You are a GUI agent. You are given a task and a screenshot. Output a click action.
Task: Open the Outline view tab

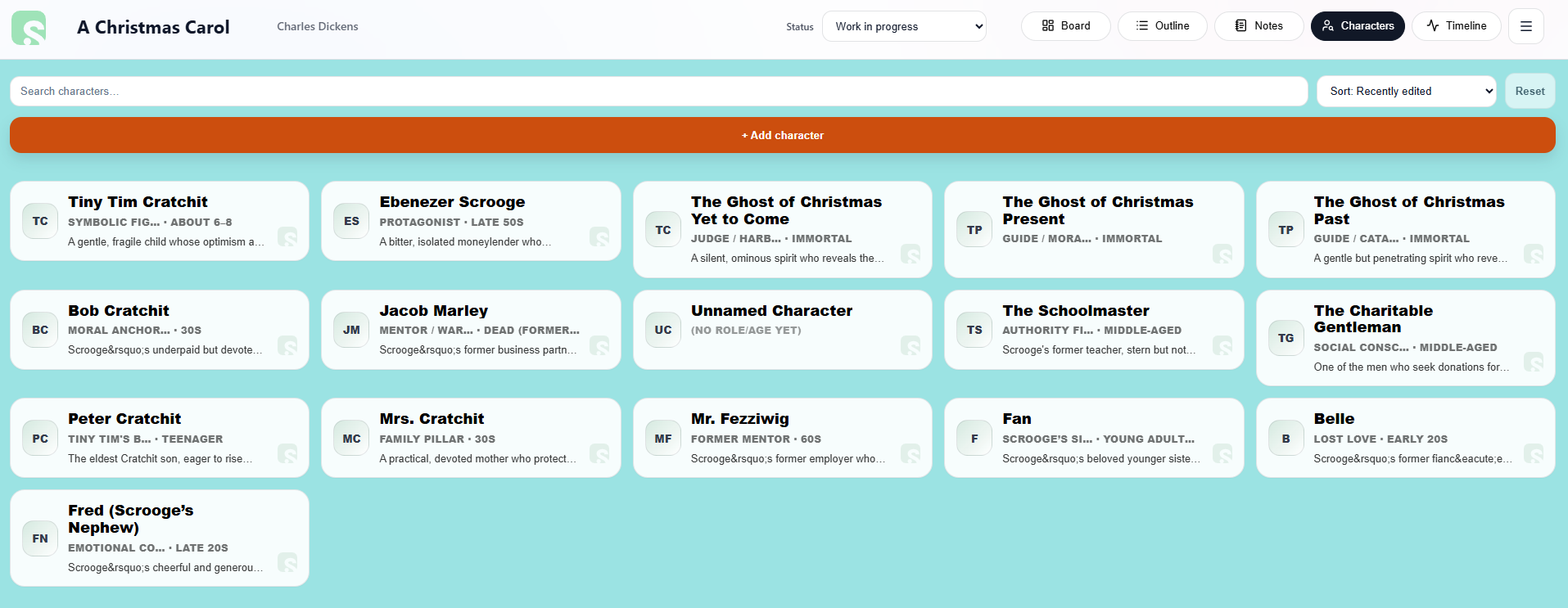[x=1162, y=26]
